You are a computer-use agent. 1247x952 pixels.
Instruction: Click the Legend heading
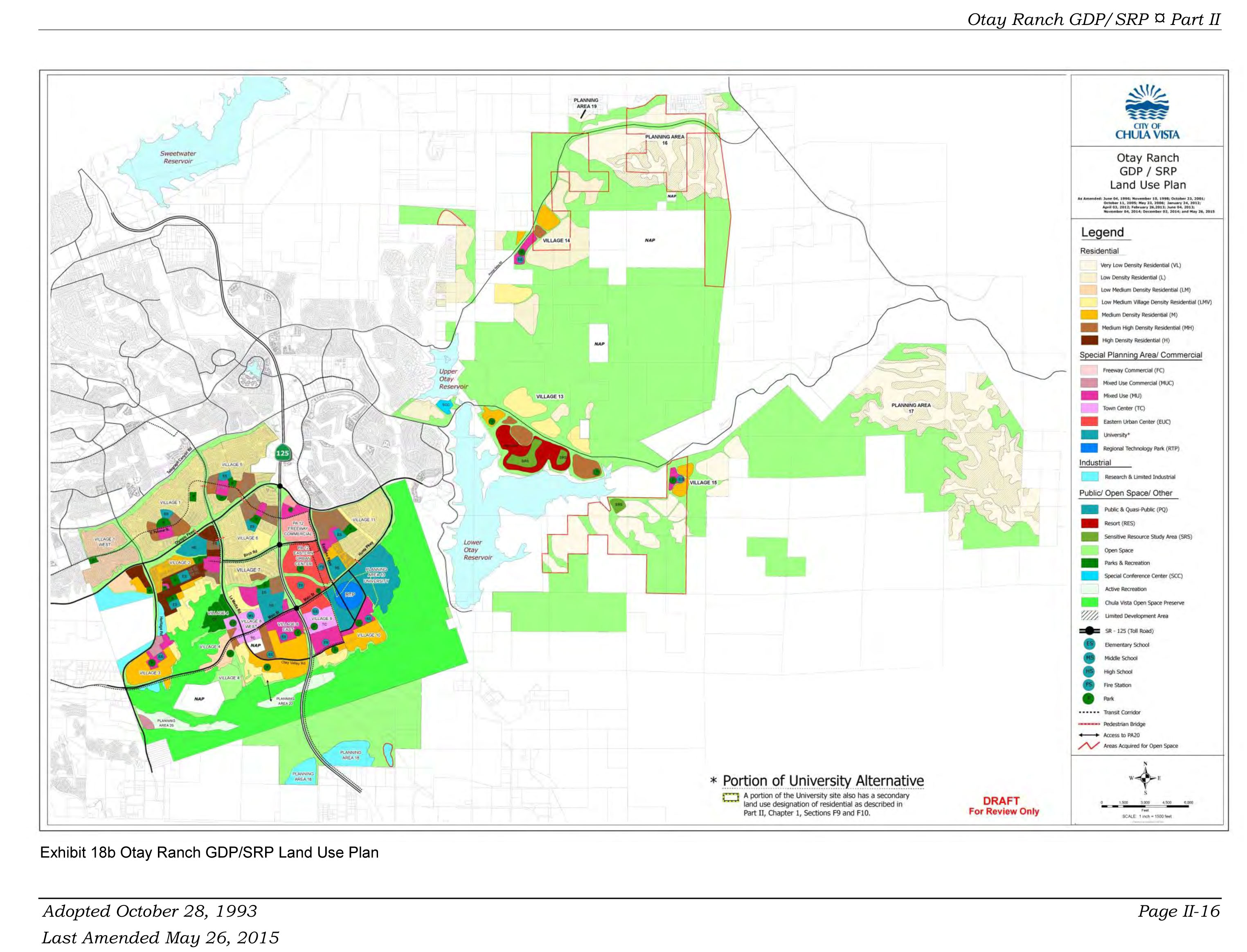1102,232
